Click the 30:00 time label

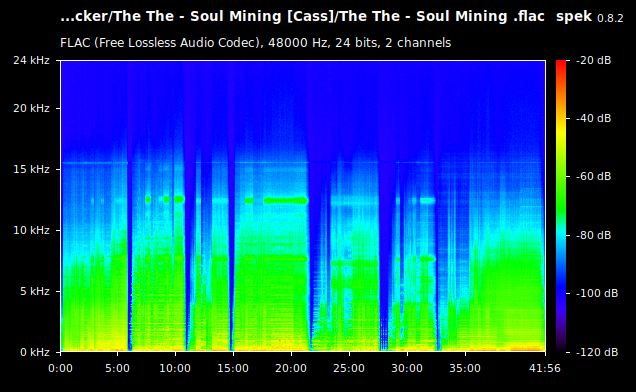coord(407,368)
